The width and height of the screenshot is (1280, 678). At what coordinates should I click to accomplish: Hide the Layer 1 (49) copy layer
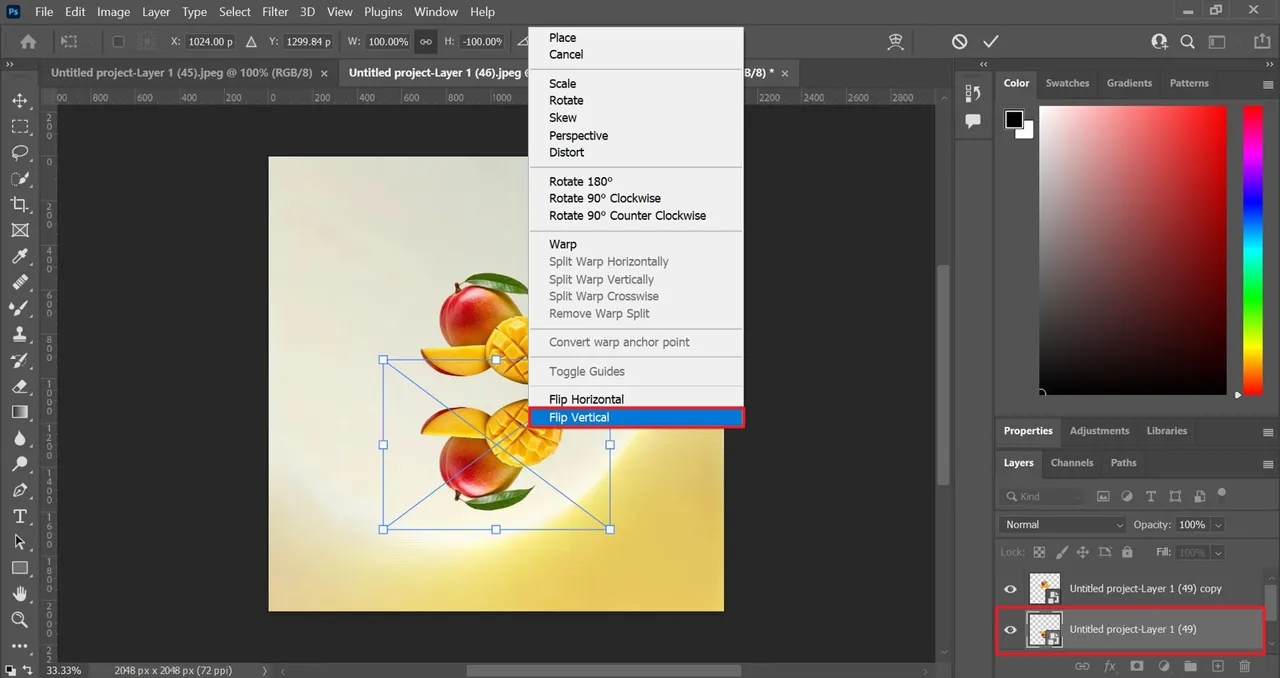[x=1010, y=589]
